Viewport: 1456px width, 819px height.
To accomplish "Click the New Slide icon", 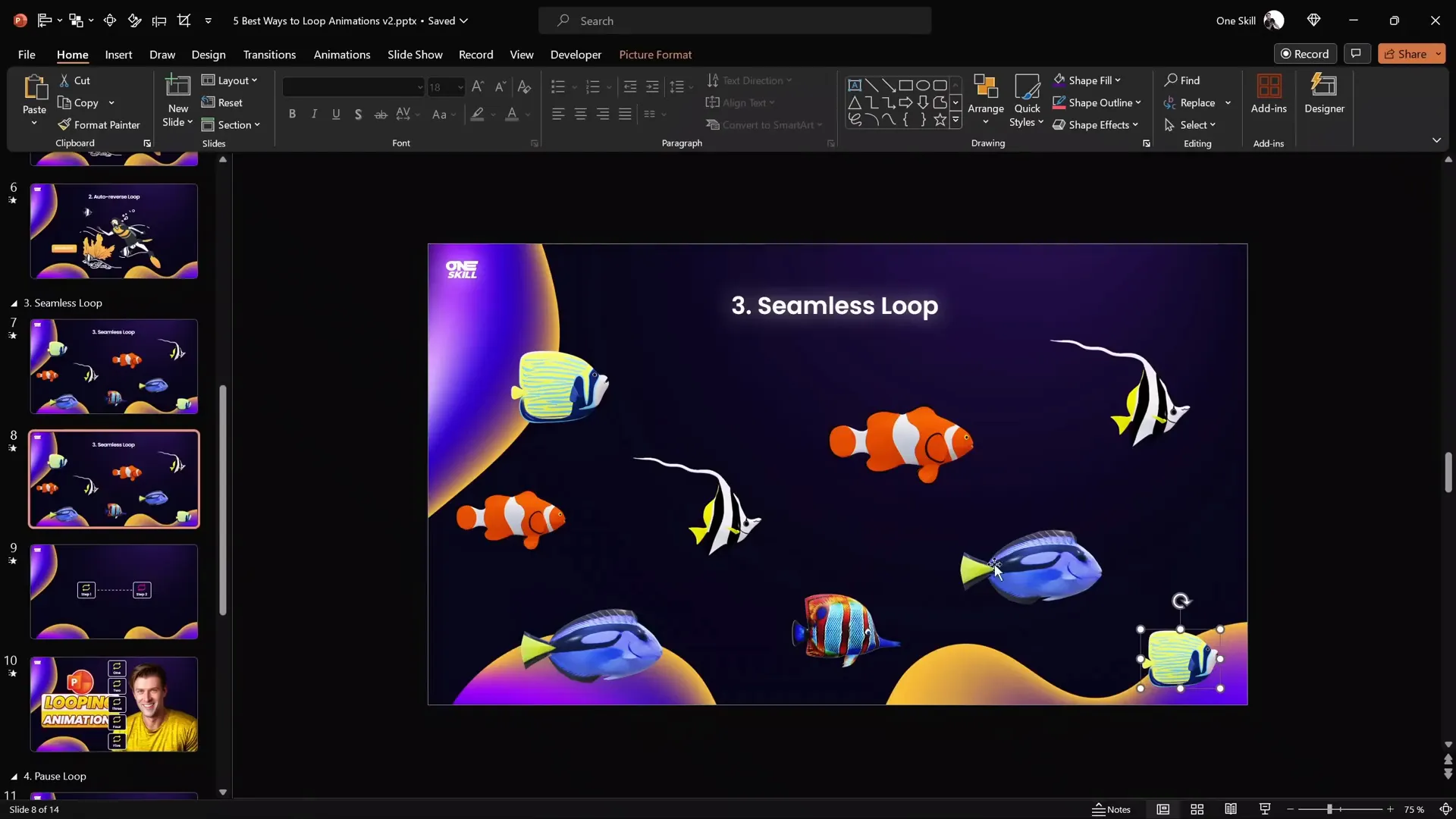I will coord(177,87).
